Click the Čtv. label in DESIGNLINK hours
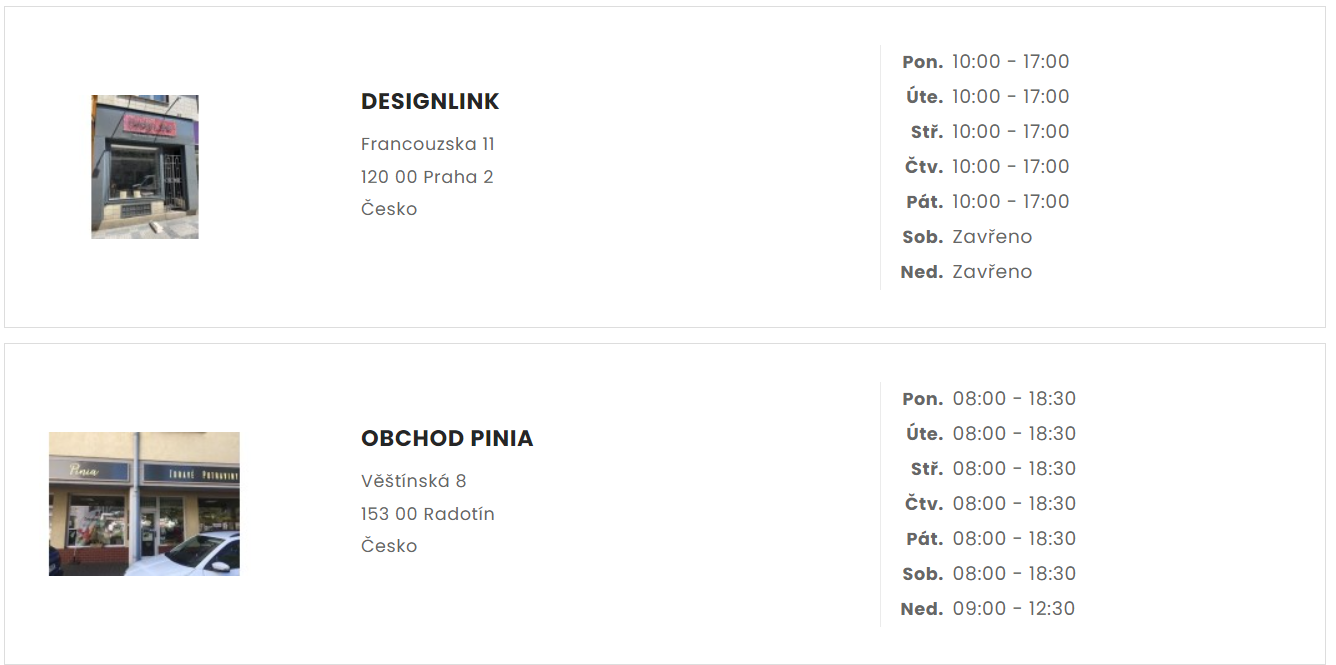This screenshot has height=665, width=1336. (924, 167)
